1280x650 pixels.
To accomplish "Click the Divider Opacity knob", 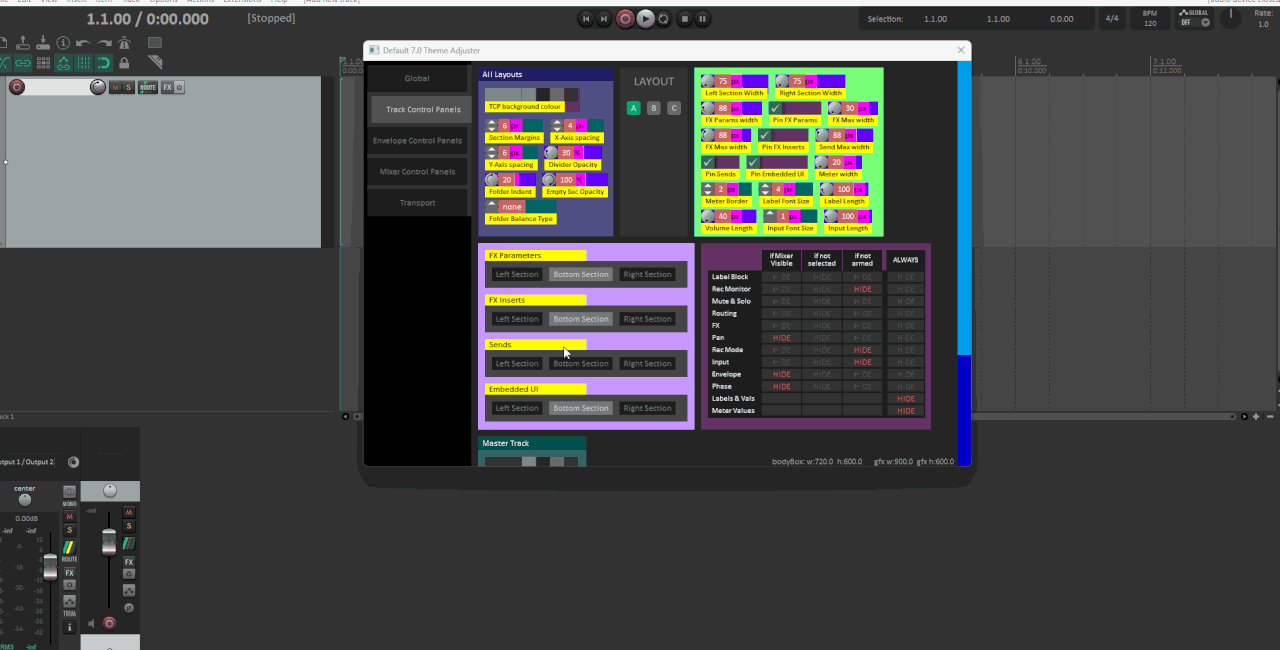I will [551, 153].
